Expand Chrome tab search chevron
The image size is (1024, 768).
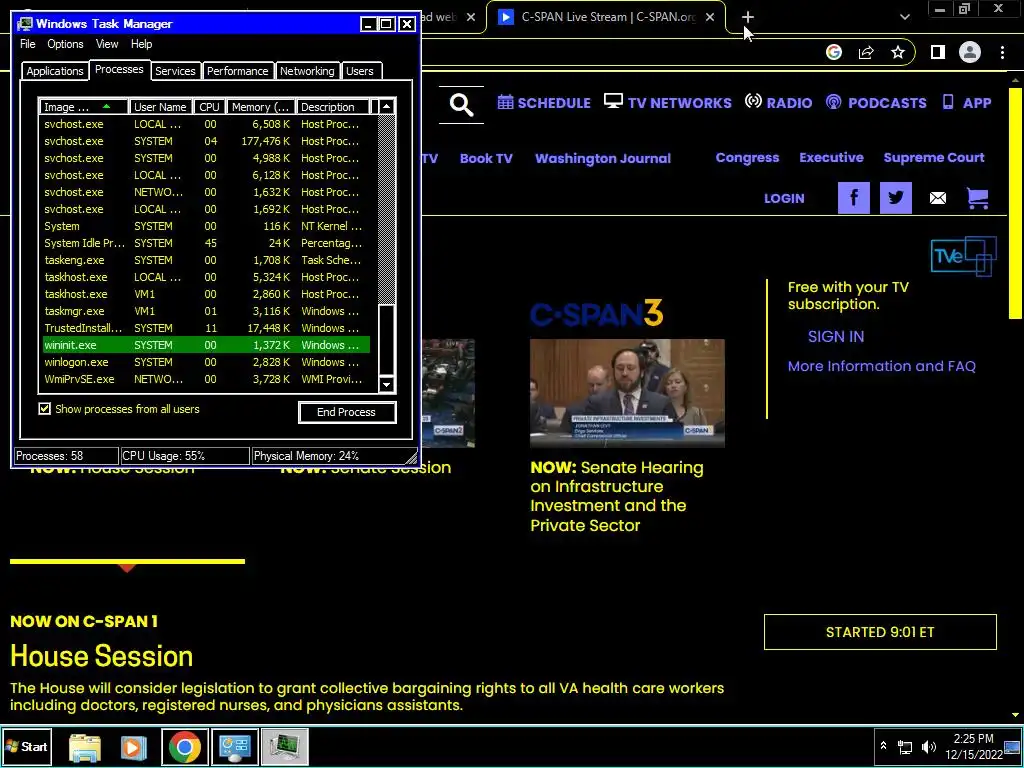(904, 17)
